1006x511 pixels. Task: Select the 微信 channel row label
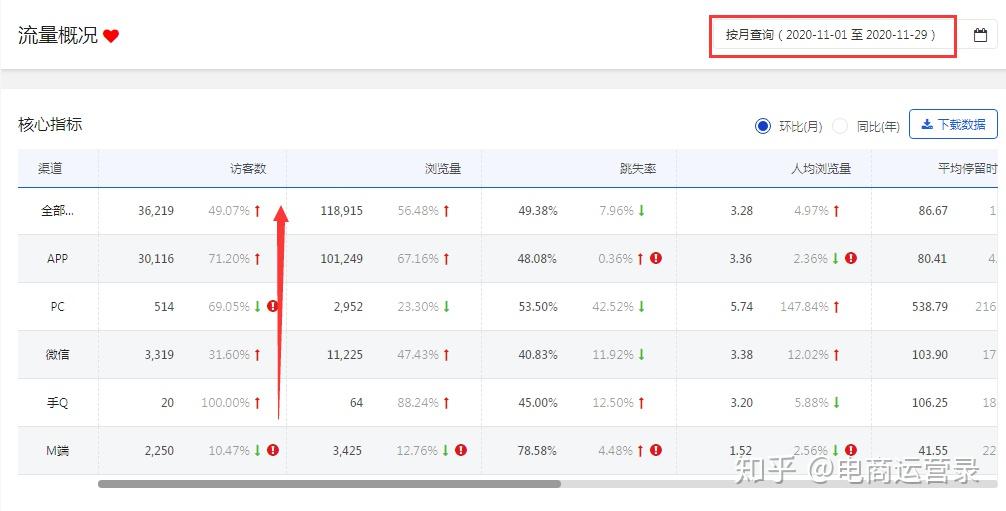(58, 354)
